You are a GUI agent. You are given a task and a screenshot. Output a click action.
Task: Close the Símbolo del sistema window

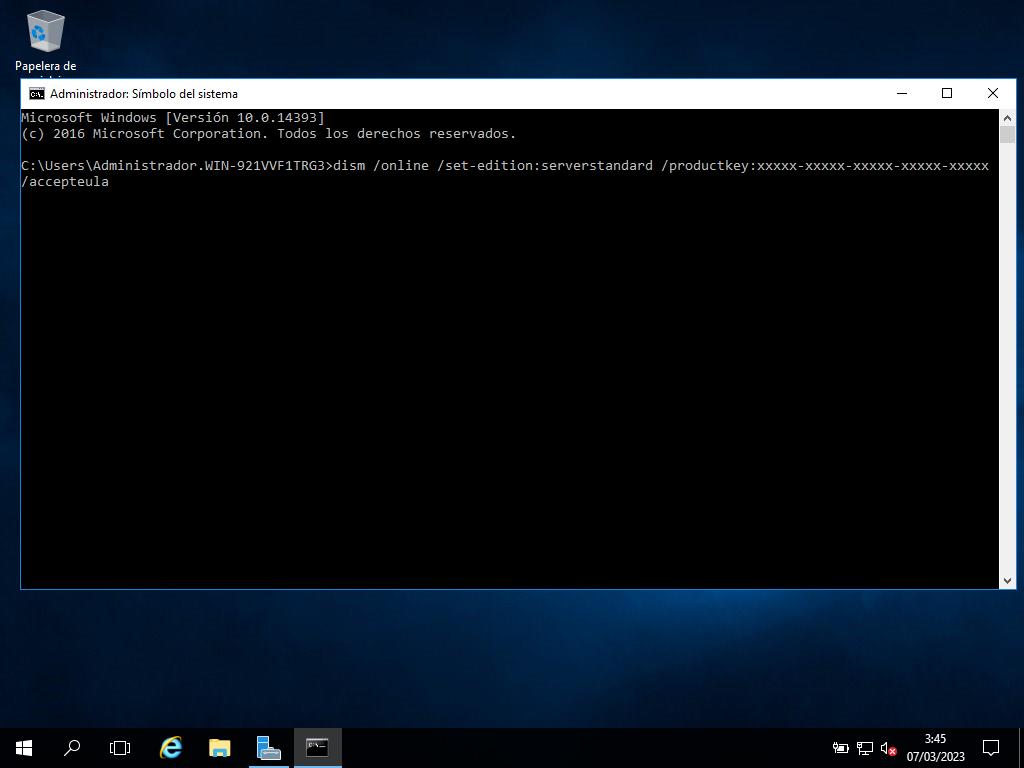pyautogui.click(x=992, y=93)
